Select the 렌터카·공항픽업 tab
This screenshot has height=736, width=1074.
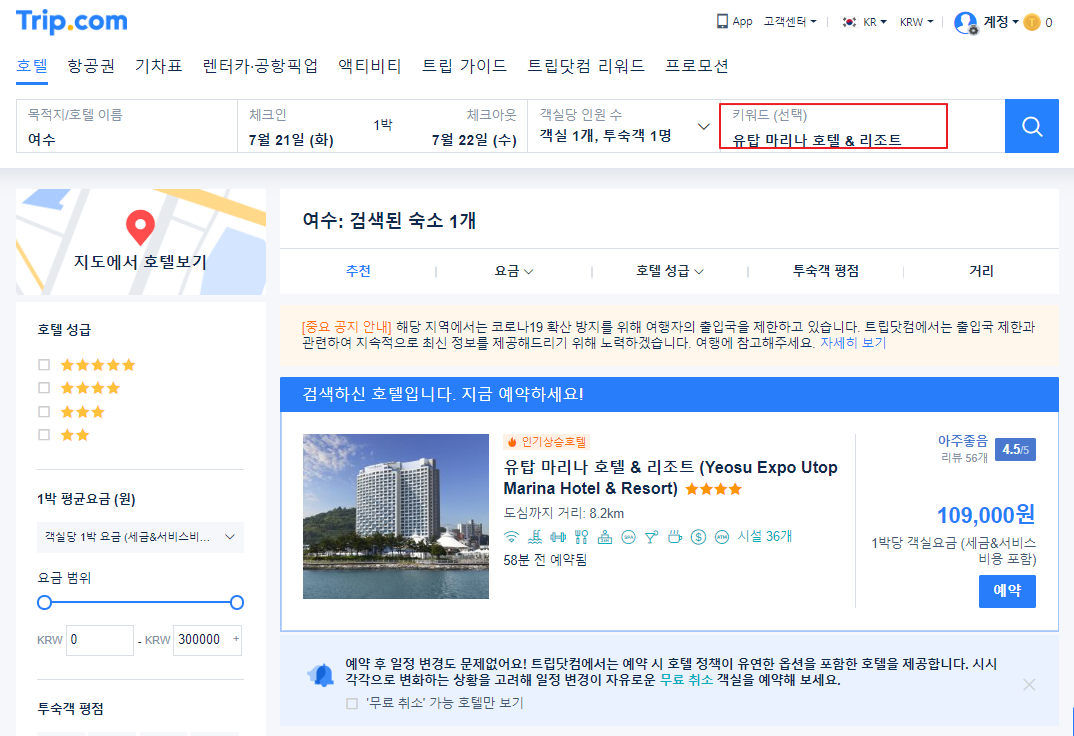click(260, 66)
